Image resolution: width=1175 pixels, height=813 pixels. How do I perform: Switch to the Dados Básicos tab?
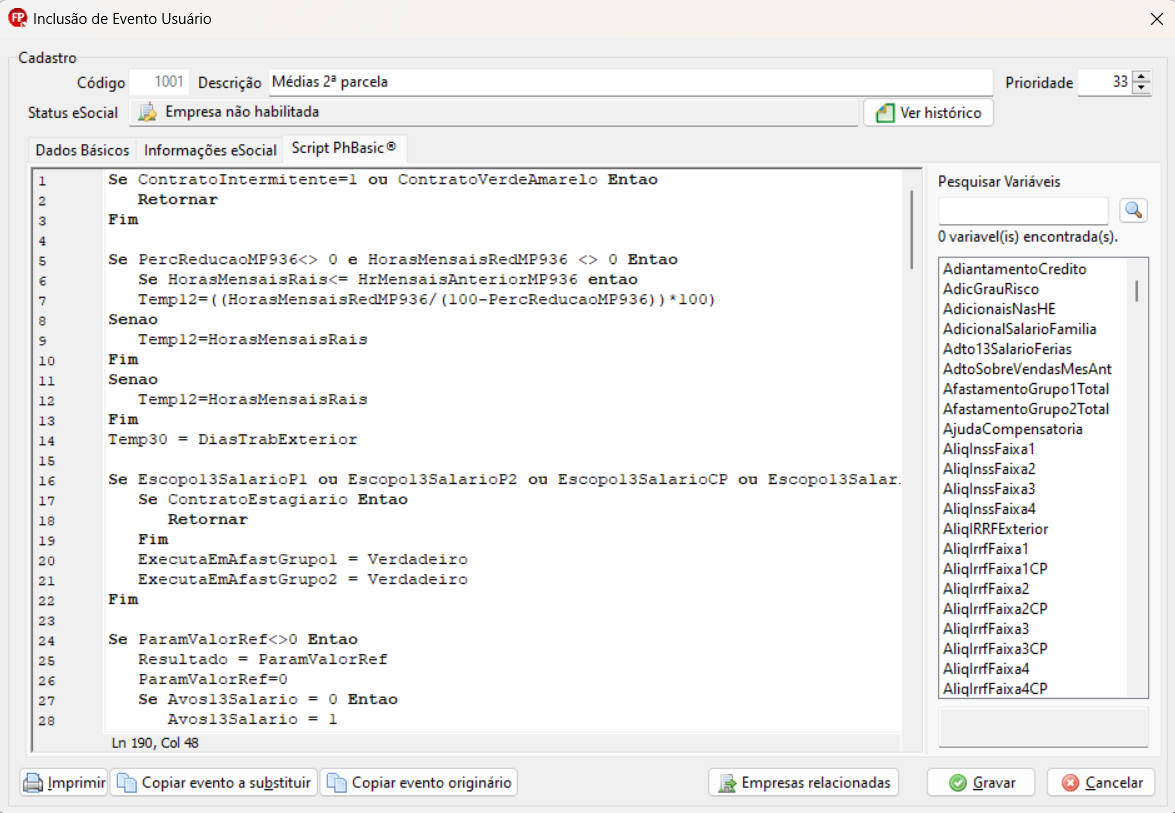(x=83, y=150)
